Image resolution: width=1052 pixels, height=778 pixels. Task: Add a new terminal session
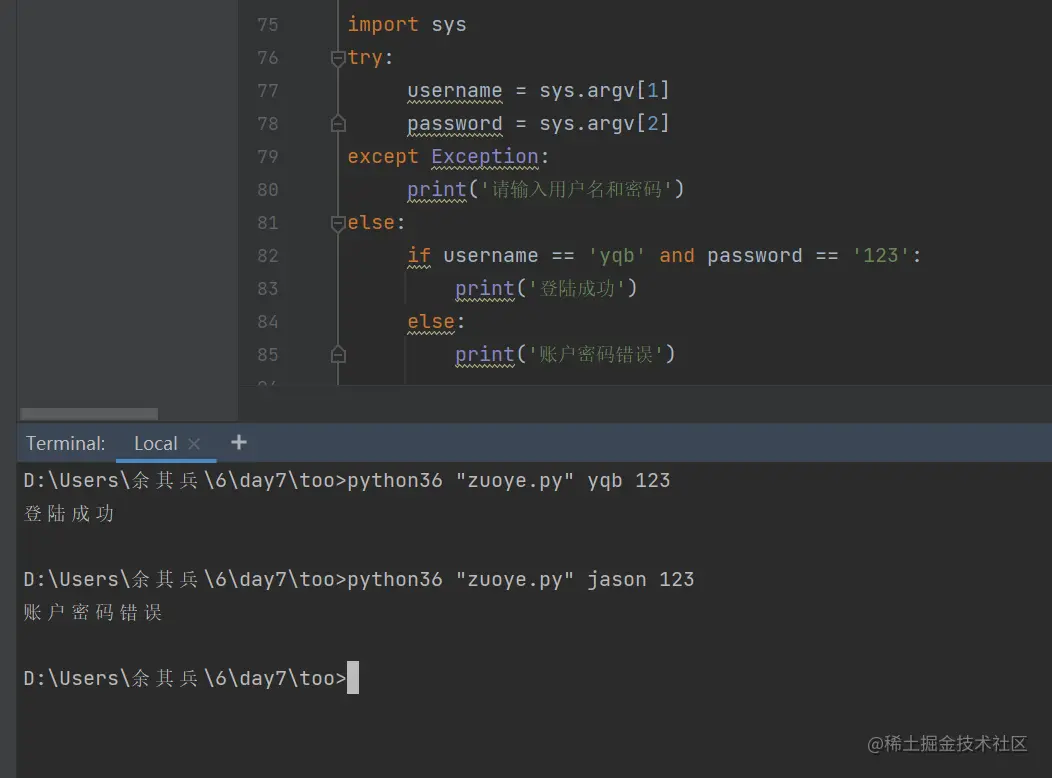(x=239, y=443)
